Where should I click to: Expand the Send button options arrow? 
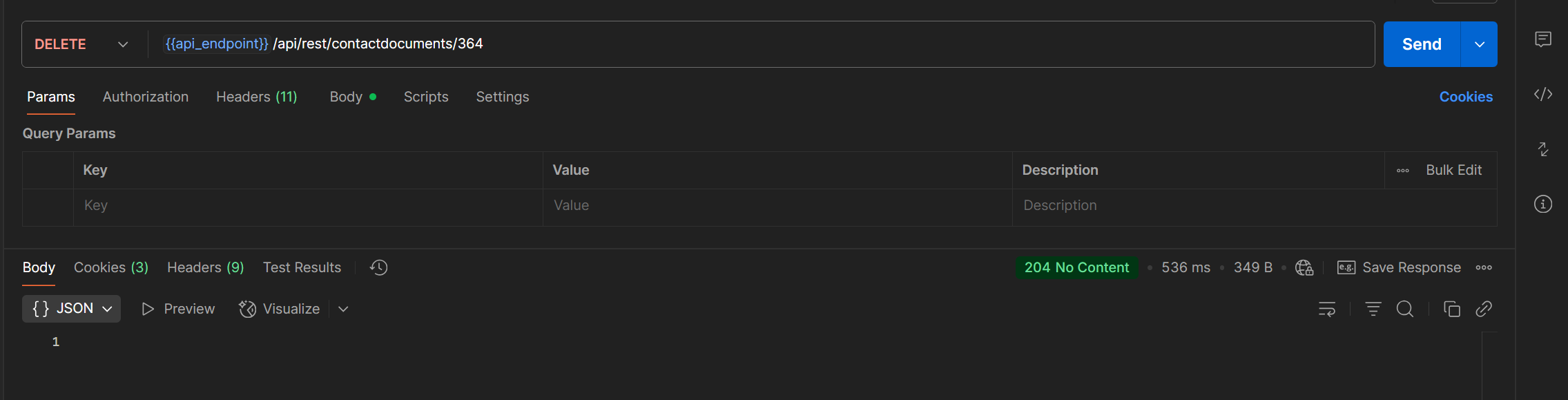click(x=1479, y=44)
